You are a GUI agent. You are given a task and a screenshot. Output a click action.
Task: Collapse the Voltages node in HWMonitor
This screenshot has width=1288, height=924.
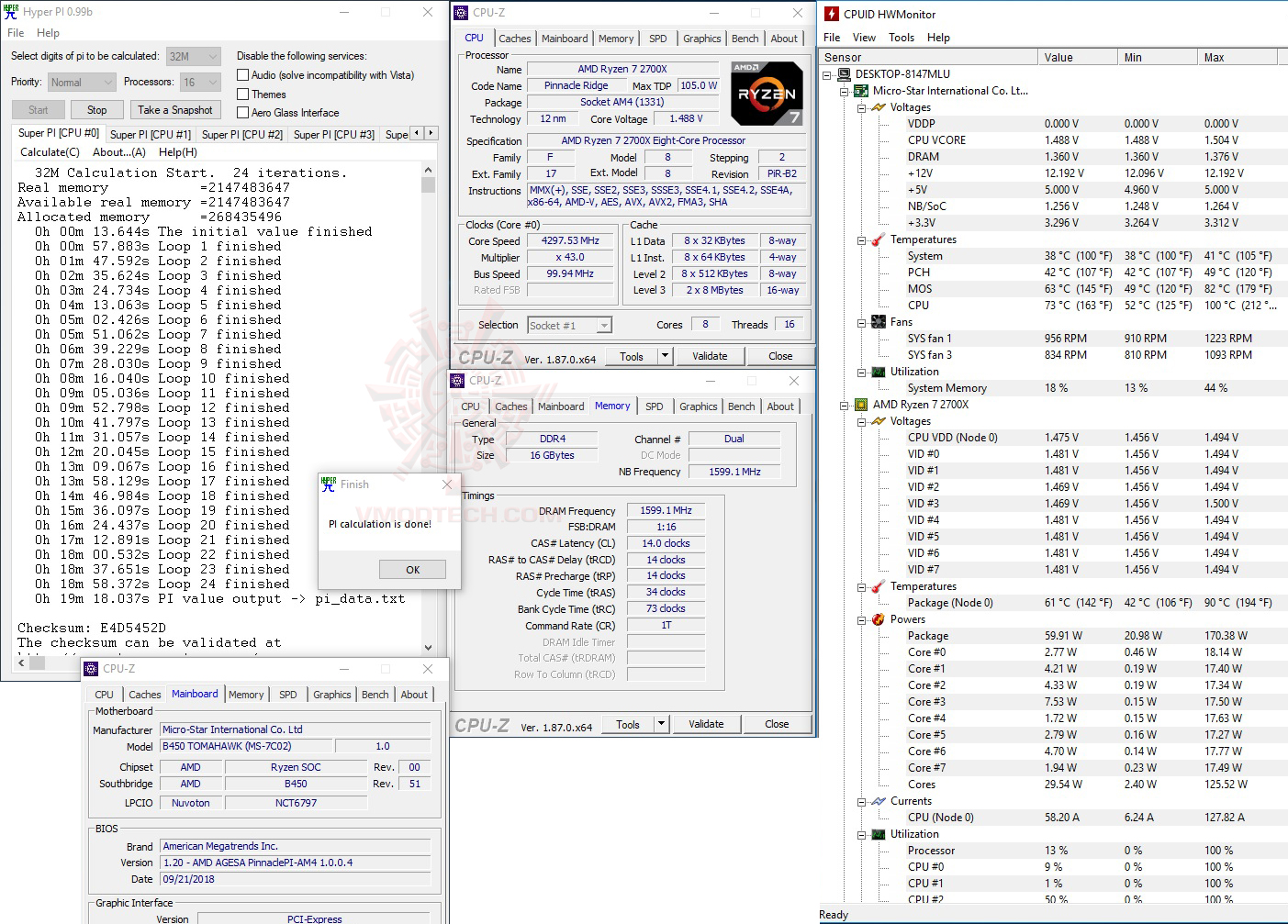coord(859,107)
